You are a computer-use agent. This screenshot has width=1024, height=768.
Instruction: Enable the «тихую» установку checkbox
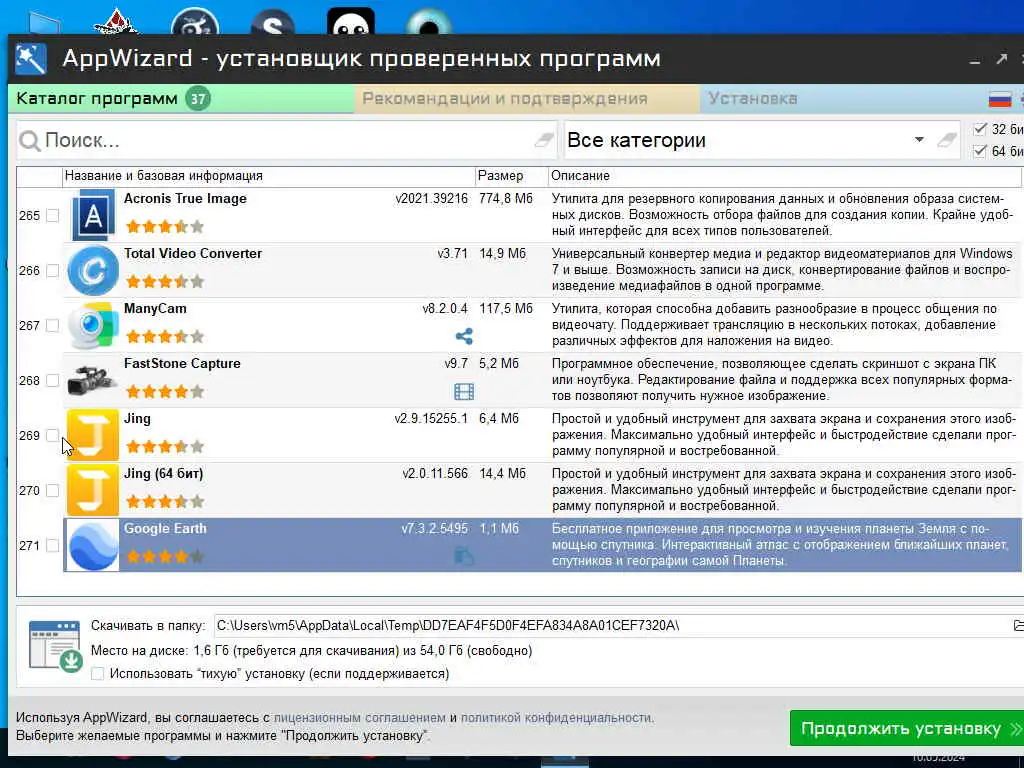[x=97, y=674]
